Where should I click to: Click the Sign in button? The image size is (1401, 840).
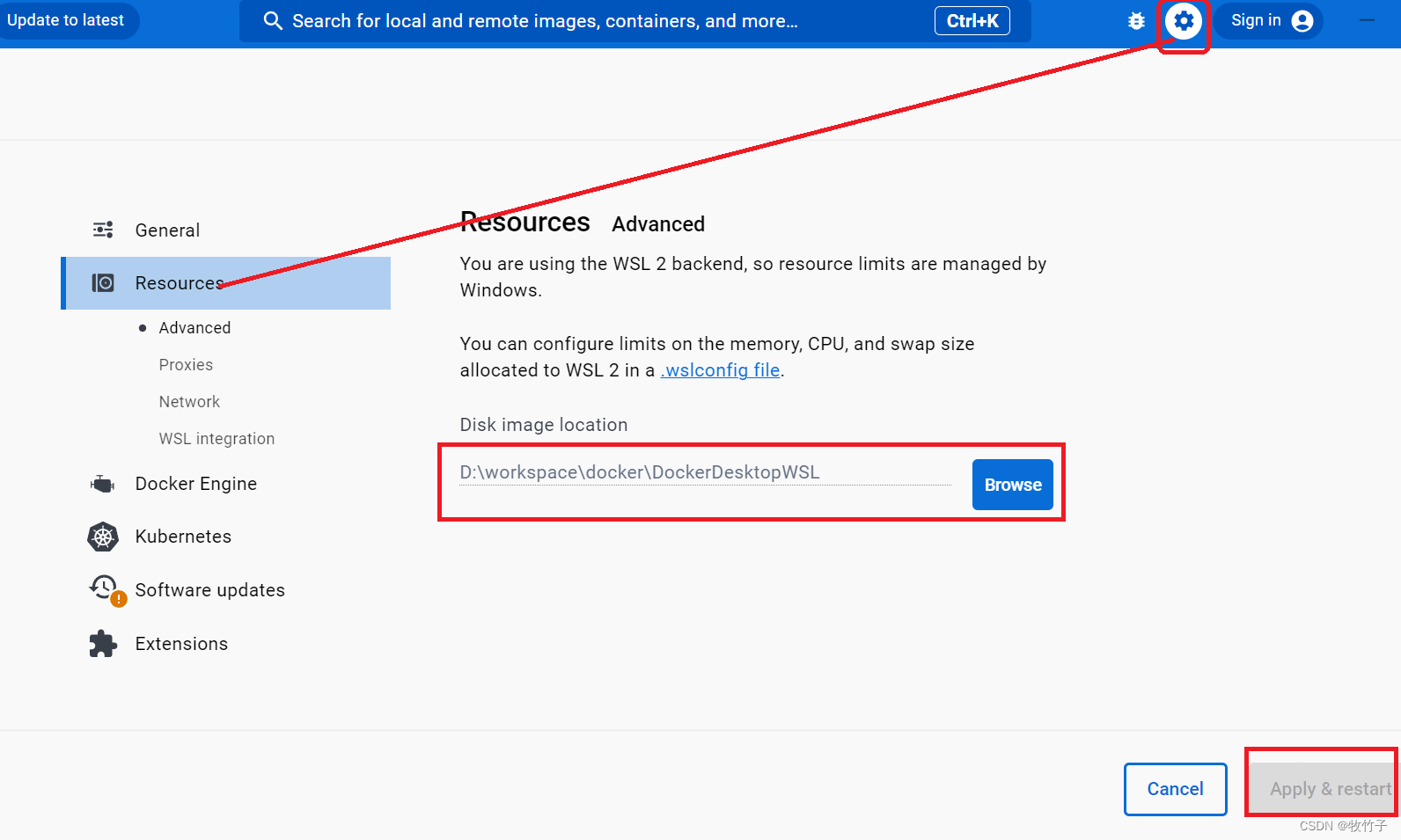tap(1268, 21)
